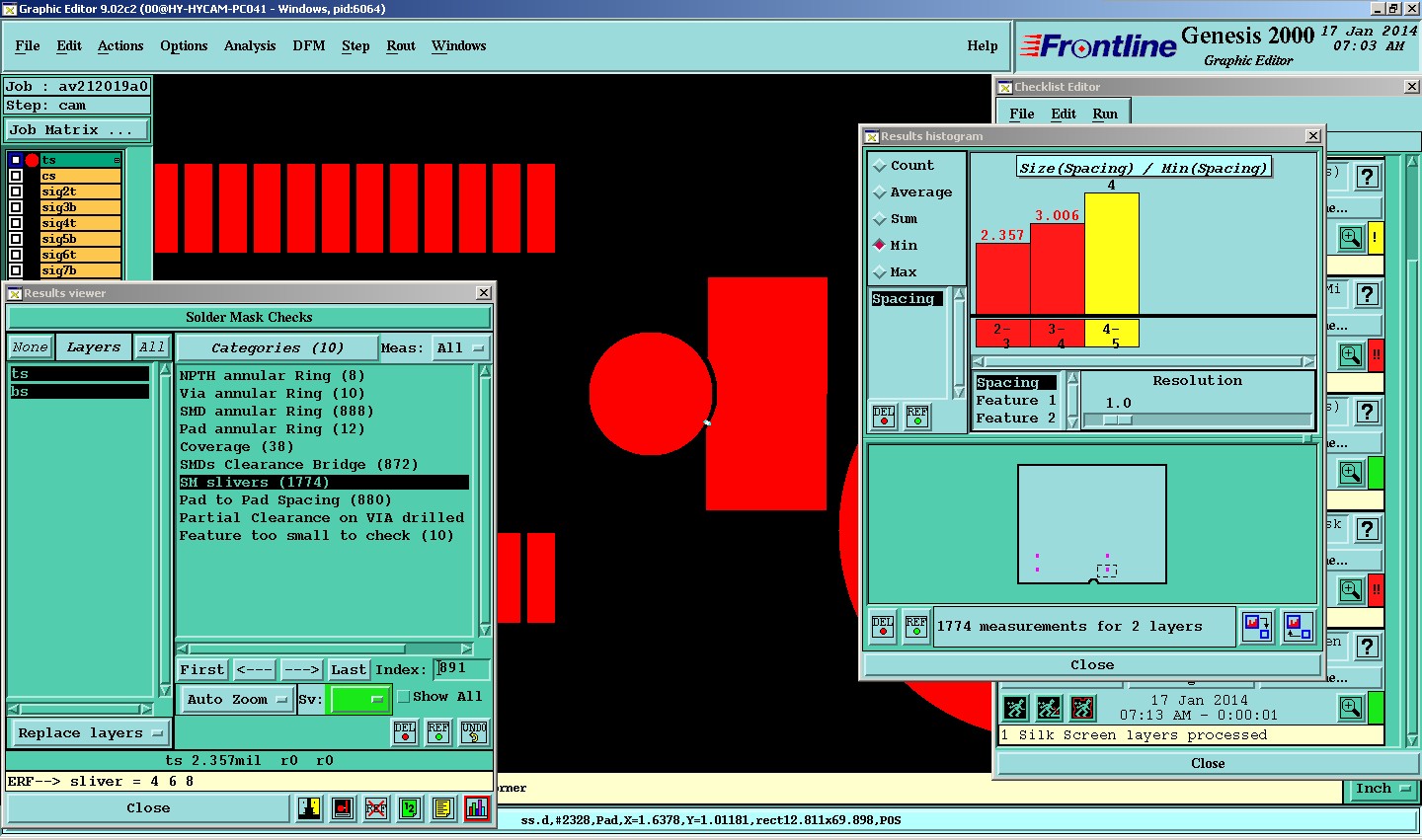This screenshot has height=840, width=1422.
Task: Click the yellow exclamation status indicator
Action: point(1375,238)
